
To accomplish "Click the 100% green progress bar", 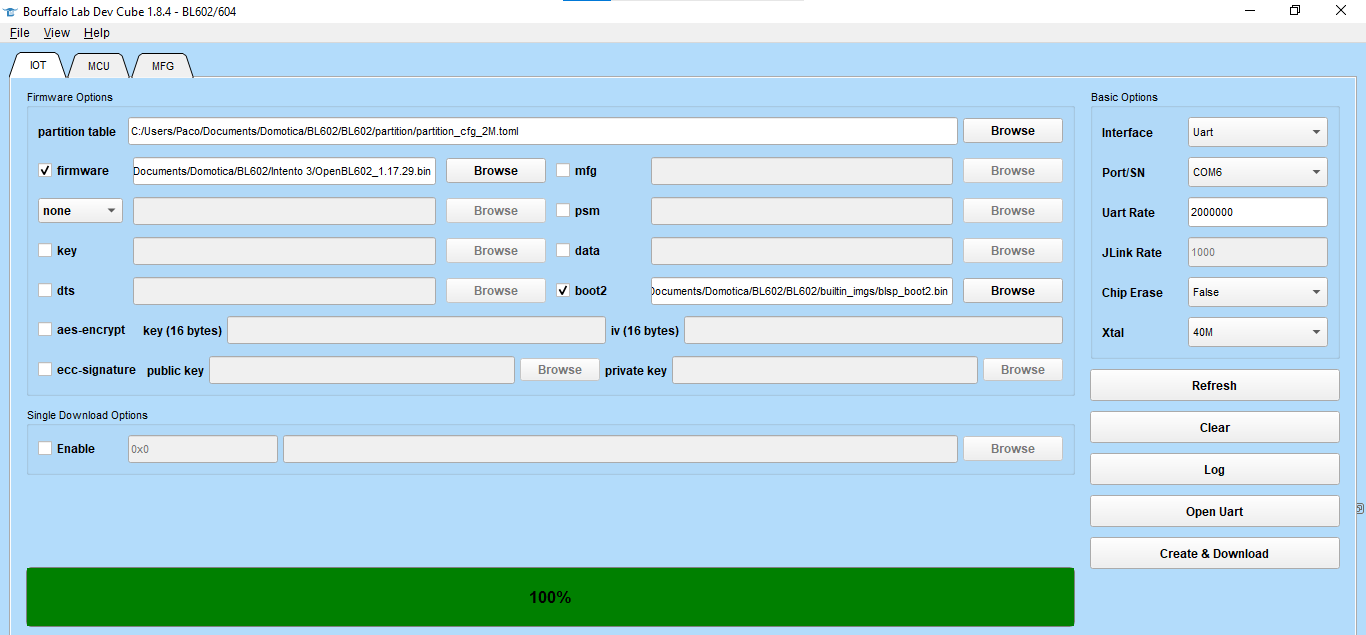I will [x=550, y=597].
